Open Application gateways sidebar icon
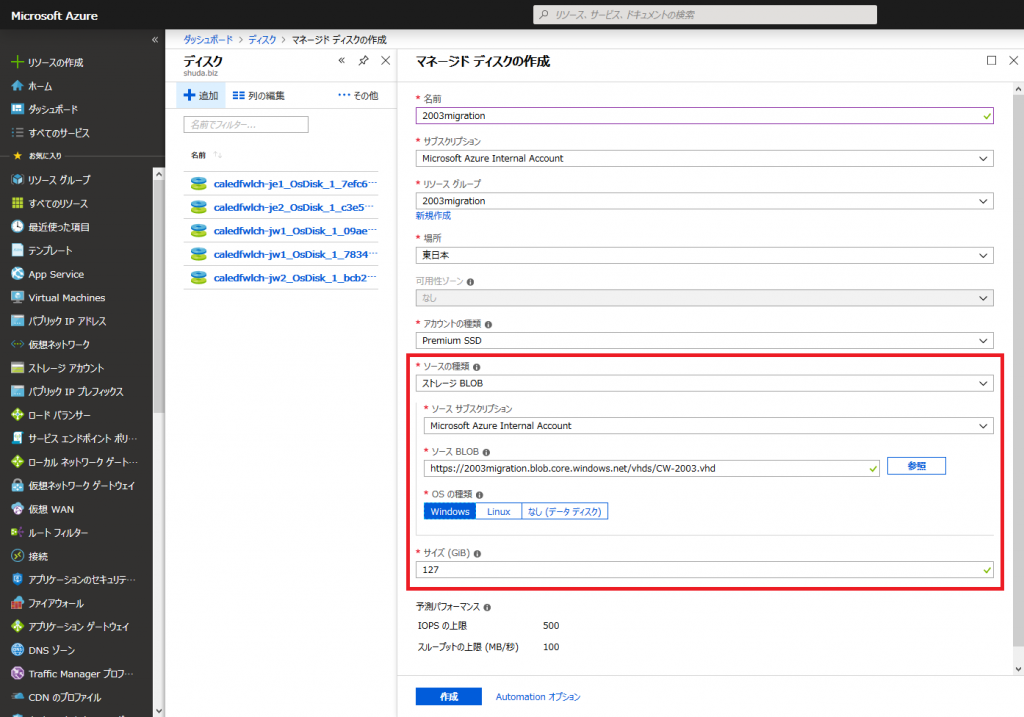Viewport: 1024px width, 717px height. point(18,626)
